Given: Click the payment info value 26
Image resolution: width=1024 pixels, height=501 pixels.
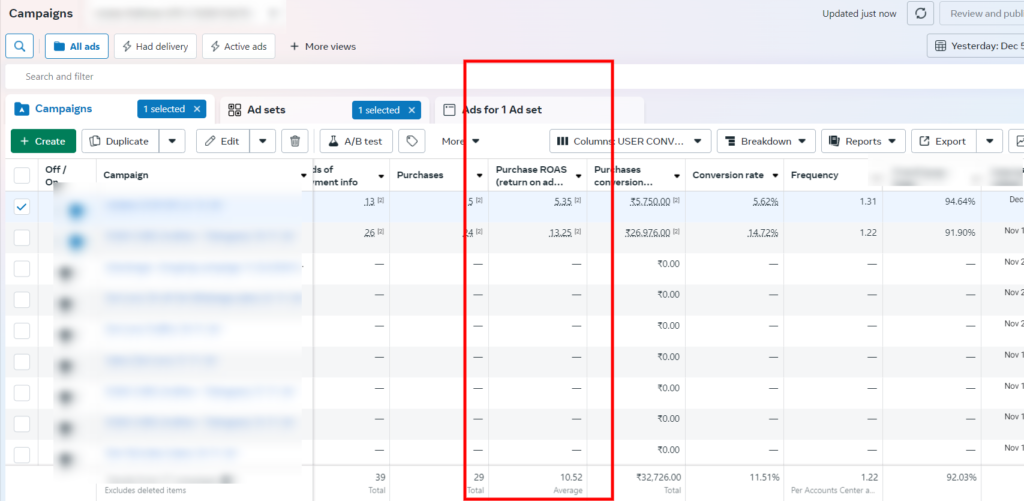Looking at the screenshot, I should coord(370,233).
